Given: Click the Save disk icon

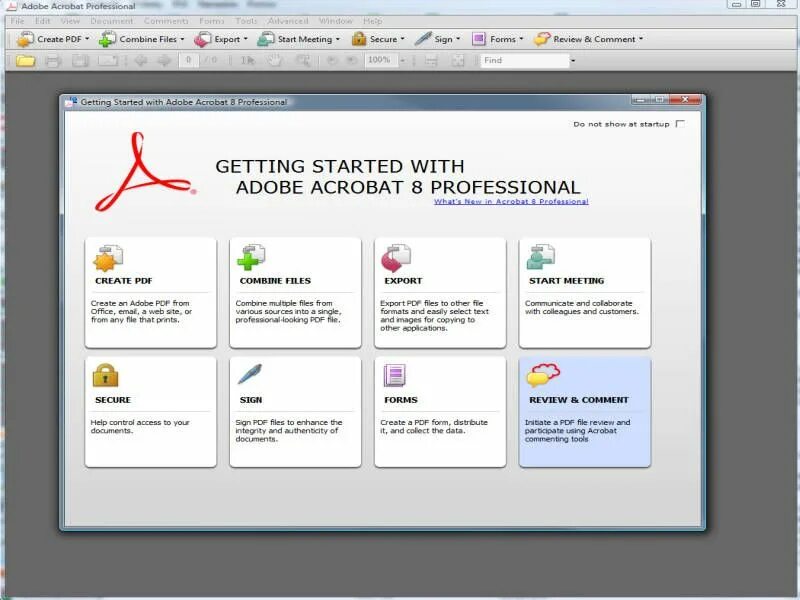Looking at the screenshot, I should [80, 61].
